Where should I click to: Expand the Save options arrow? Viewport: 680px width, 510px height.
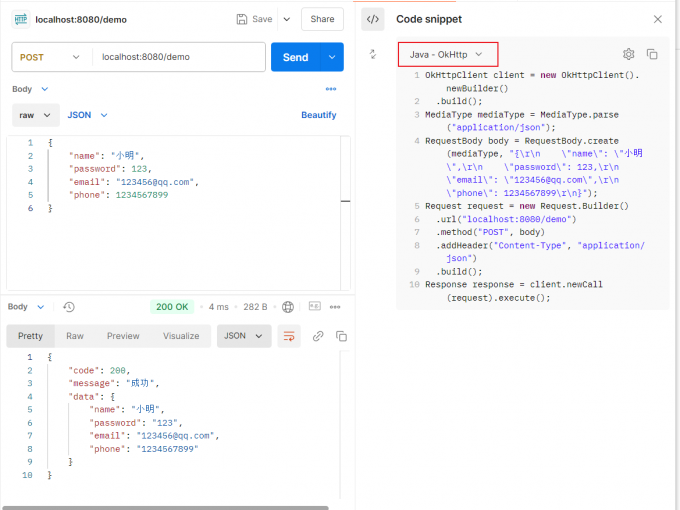(x=287, y=19)
